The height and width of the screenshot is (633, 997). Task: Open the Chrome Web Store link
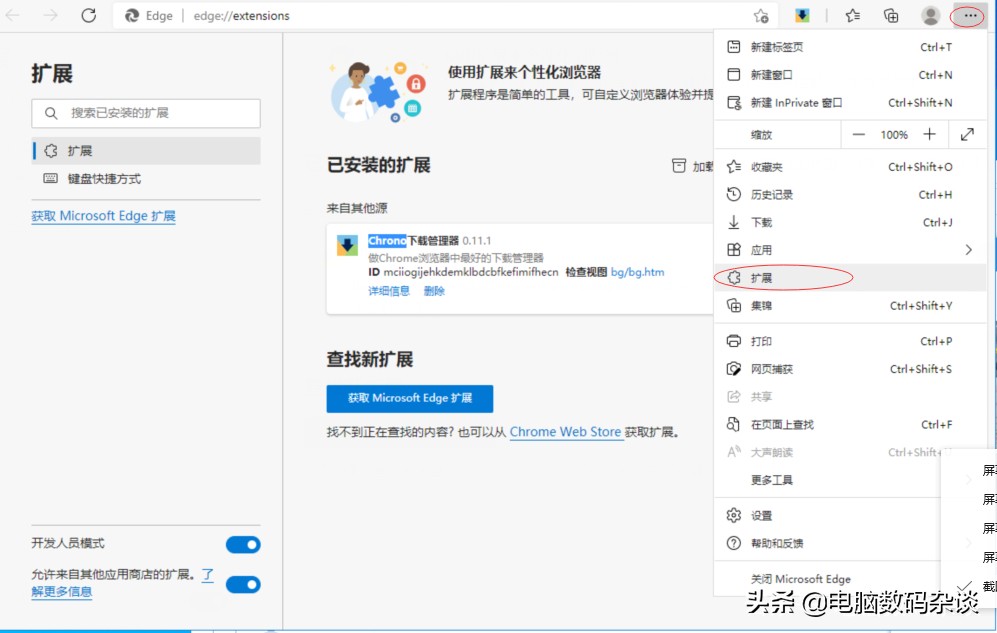pyautogui.click(x=565, y=431)
